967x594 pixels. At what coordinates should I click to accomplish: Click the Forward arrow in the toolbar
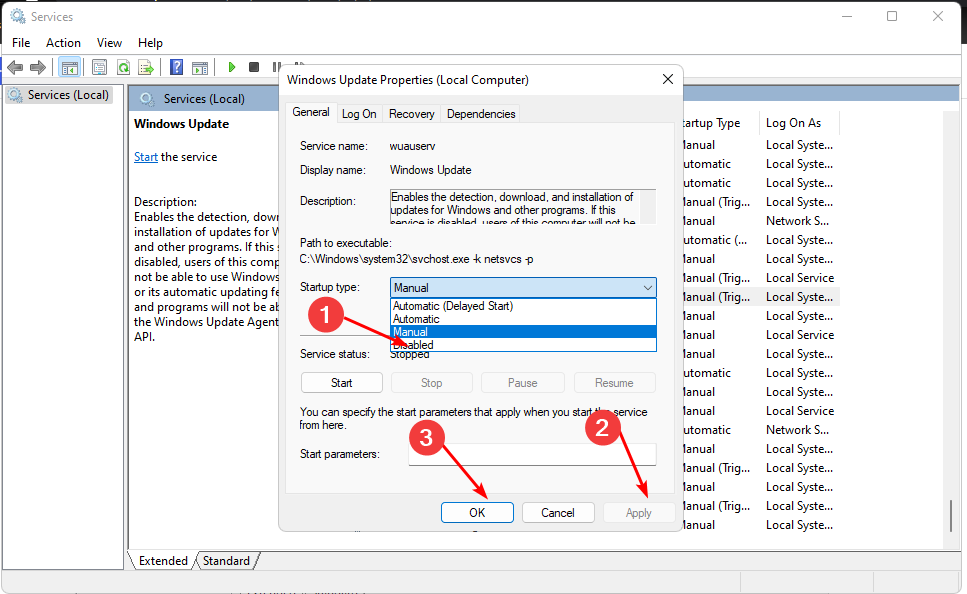click(x=38, y=67)
